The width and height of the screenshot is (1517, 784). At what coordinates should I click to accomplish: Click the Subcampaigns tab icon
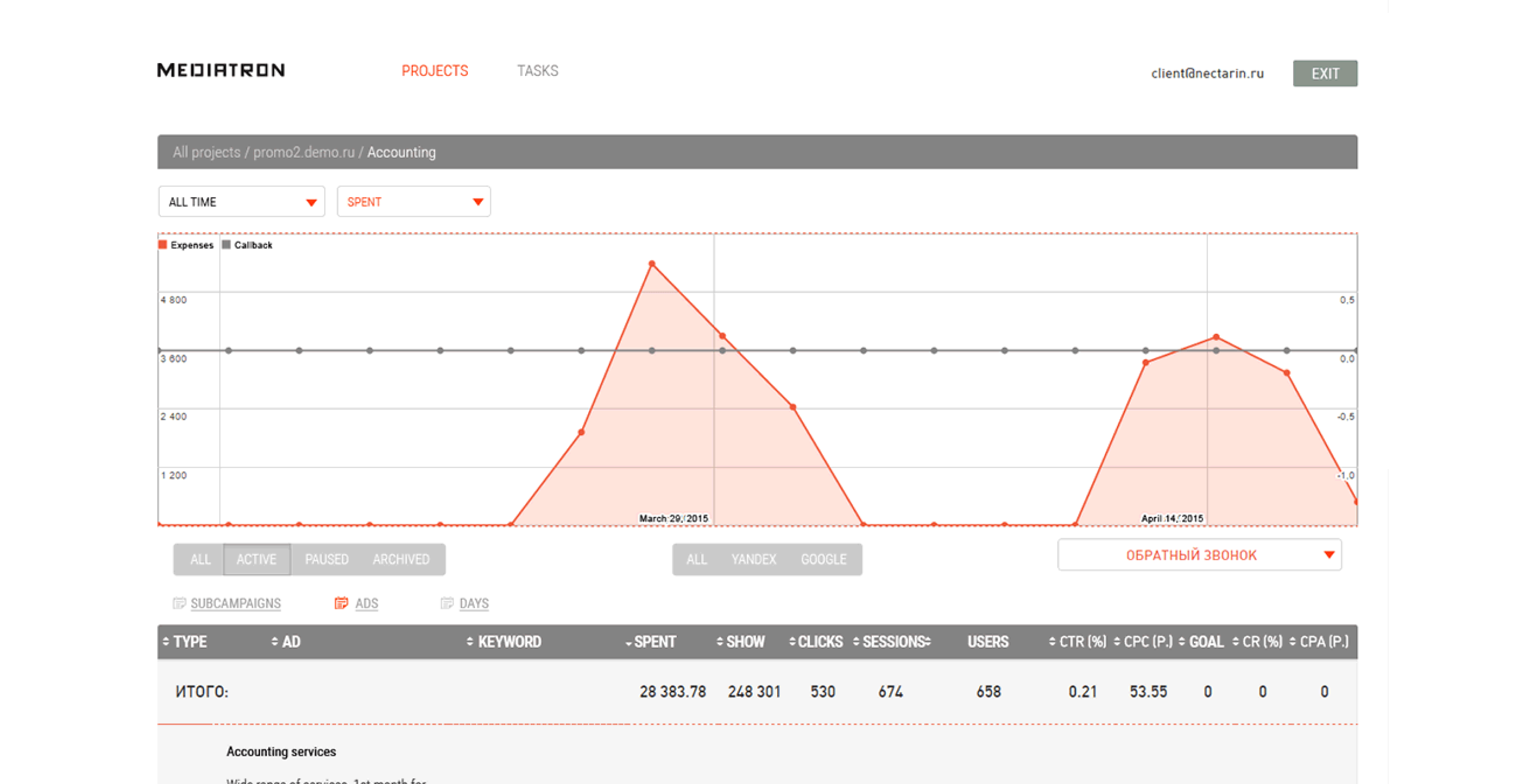coord(179,603)
